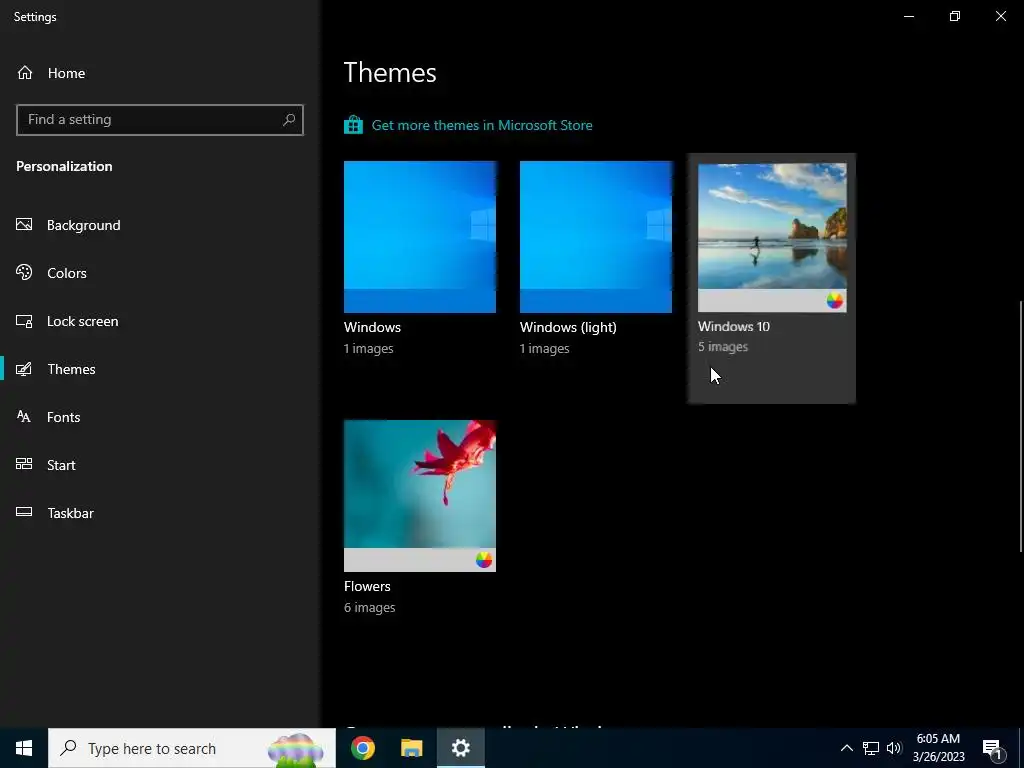
Task: Click the Themes brush icon in sidebar
Action: (x=24, y=369)
